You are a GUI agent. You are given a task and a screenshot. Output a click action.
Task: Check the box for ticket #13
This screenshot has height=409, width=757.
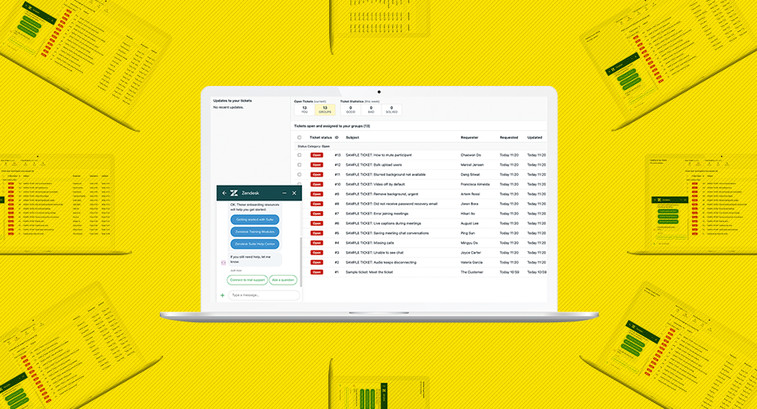(x=299, y=155)
